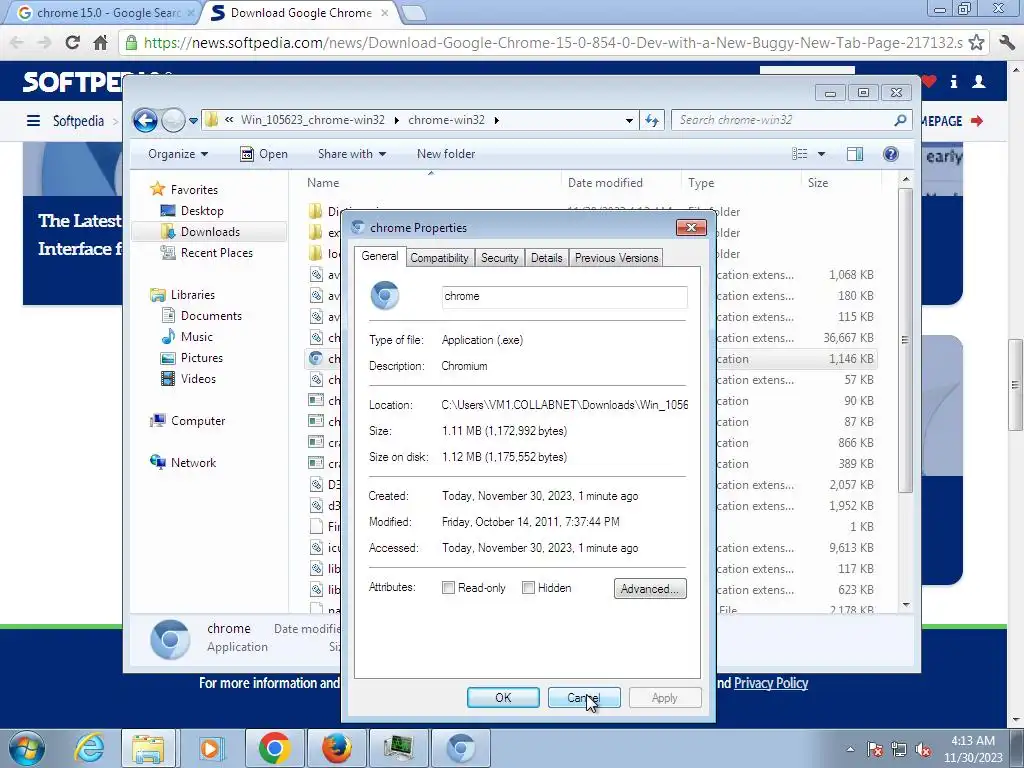Select Desktop in Favorites
The height and width of the screenshot is (768, 1024).
(x=202, y=211)
